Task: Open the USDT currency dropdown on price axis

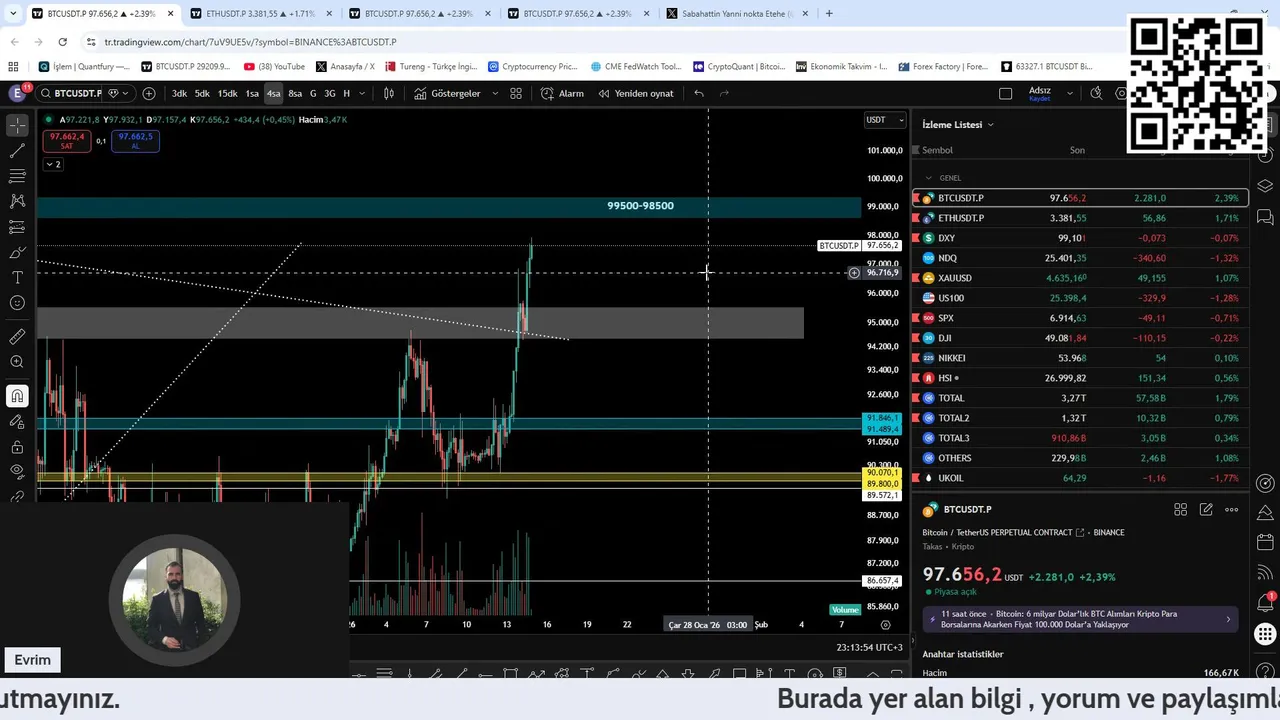Action: pos(885,120)
